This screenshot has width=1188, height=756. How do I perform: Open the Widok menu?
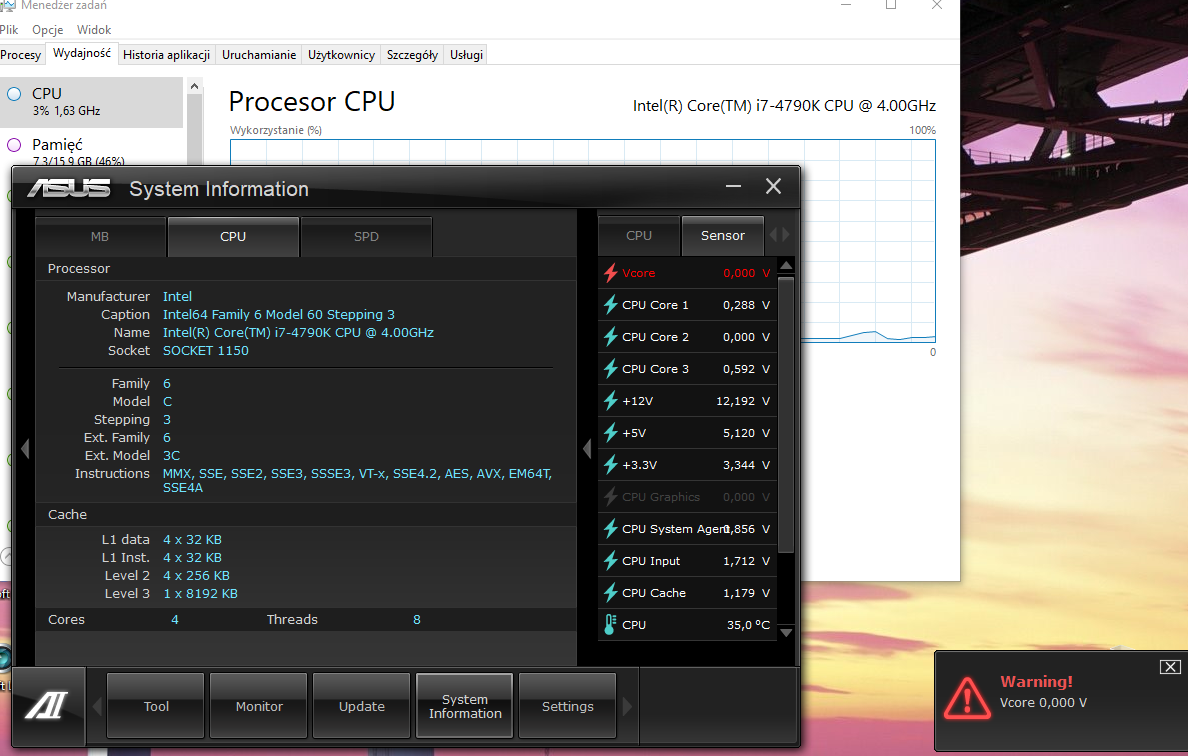[x=94, y=30]
